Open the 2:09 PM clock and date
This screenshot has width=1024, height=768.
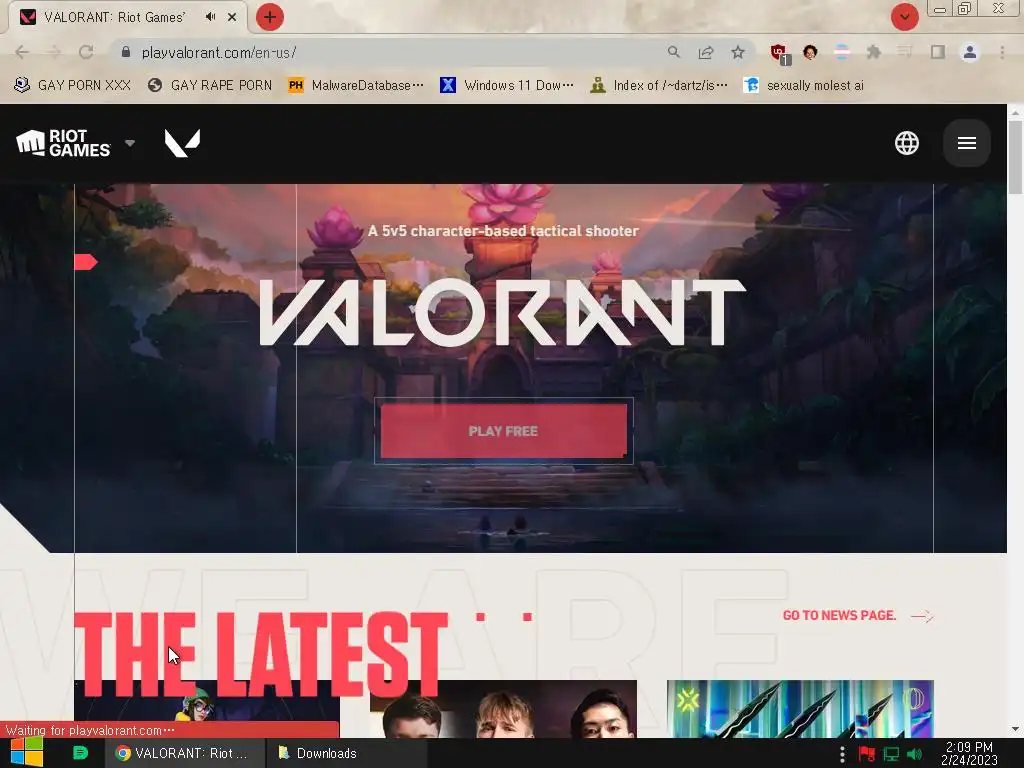tap(969, 754)
